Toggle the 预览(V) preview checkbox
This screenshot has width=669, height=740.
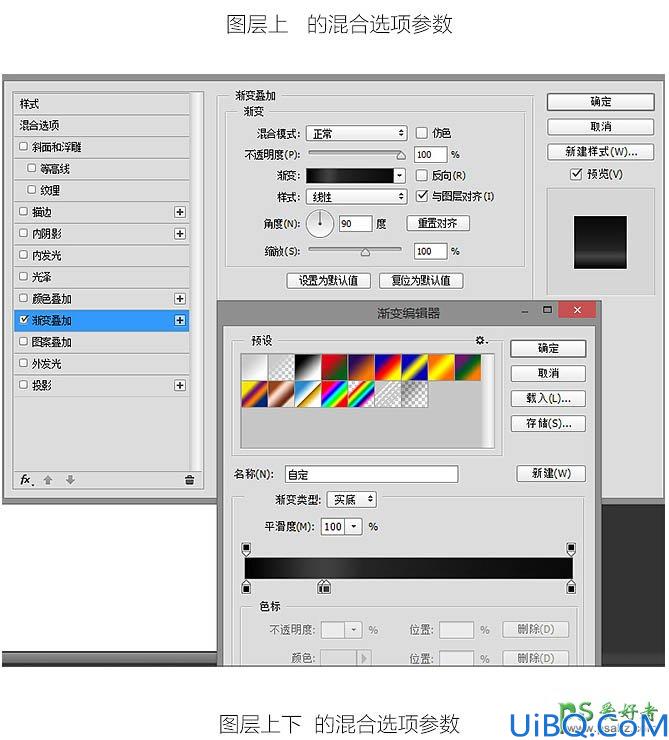(576, 174)
